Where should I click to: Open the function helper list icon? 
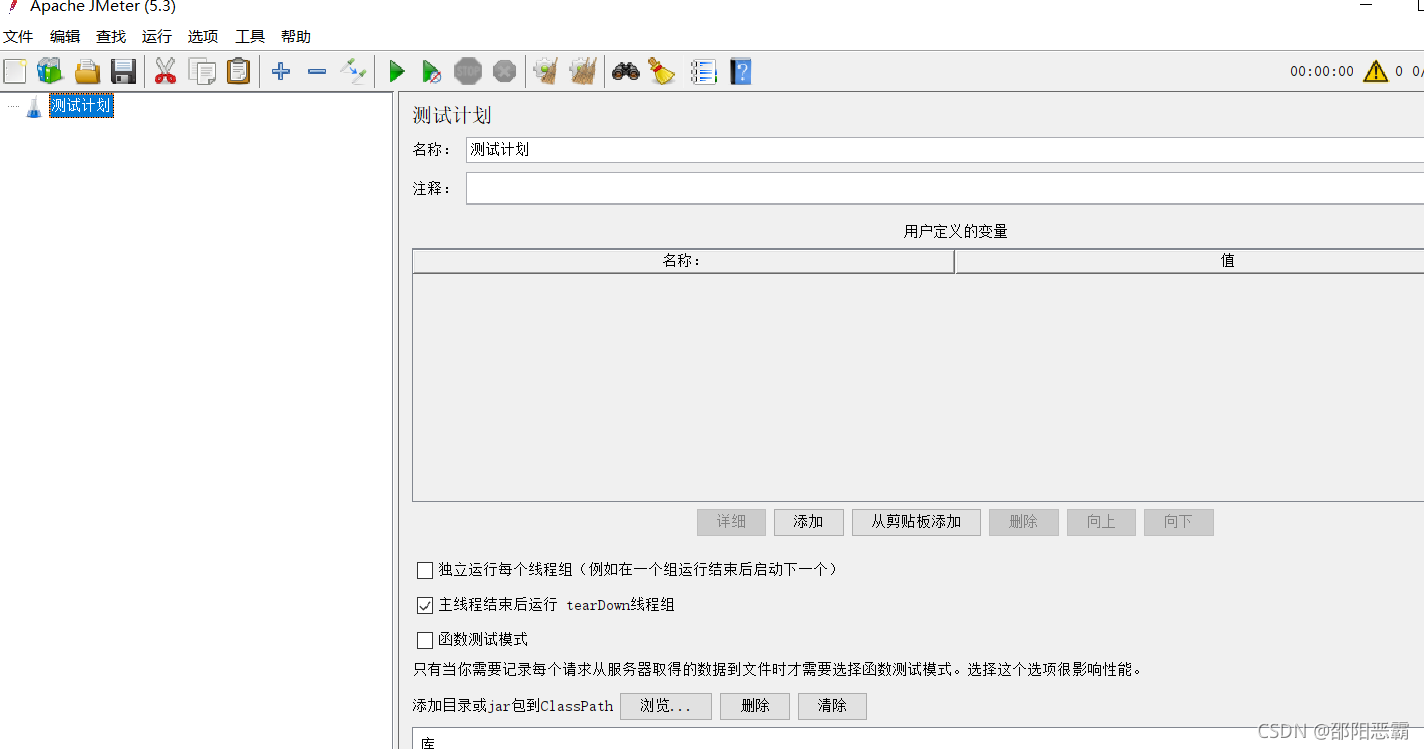[704, 71]
